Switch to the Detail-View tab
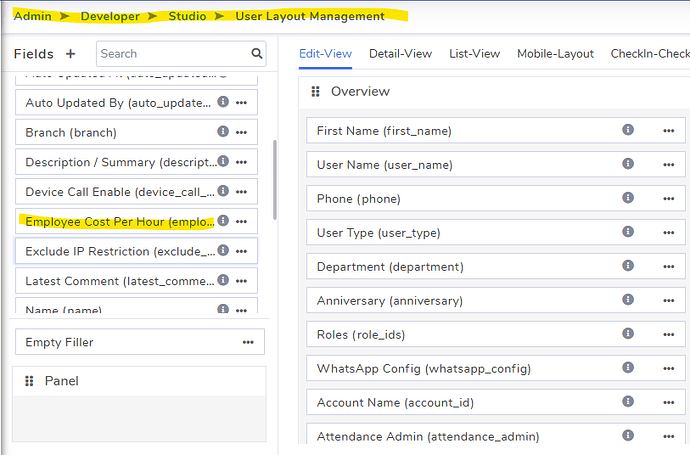Image resolution: width=690 pixels, height=455 pixels. tap(400, 54)
